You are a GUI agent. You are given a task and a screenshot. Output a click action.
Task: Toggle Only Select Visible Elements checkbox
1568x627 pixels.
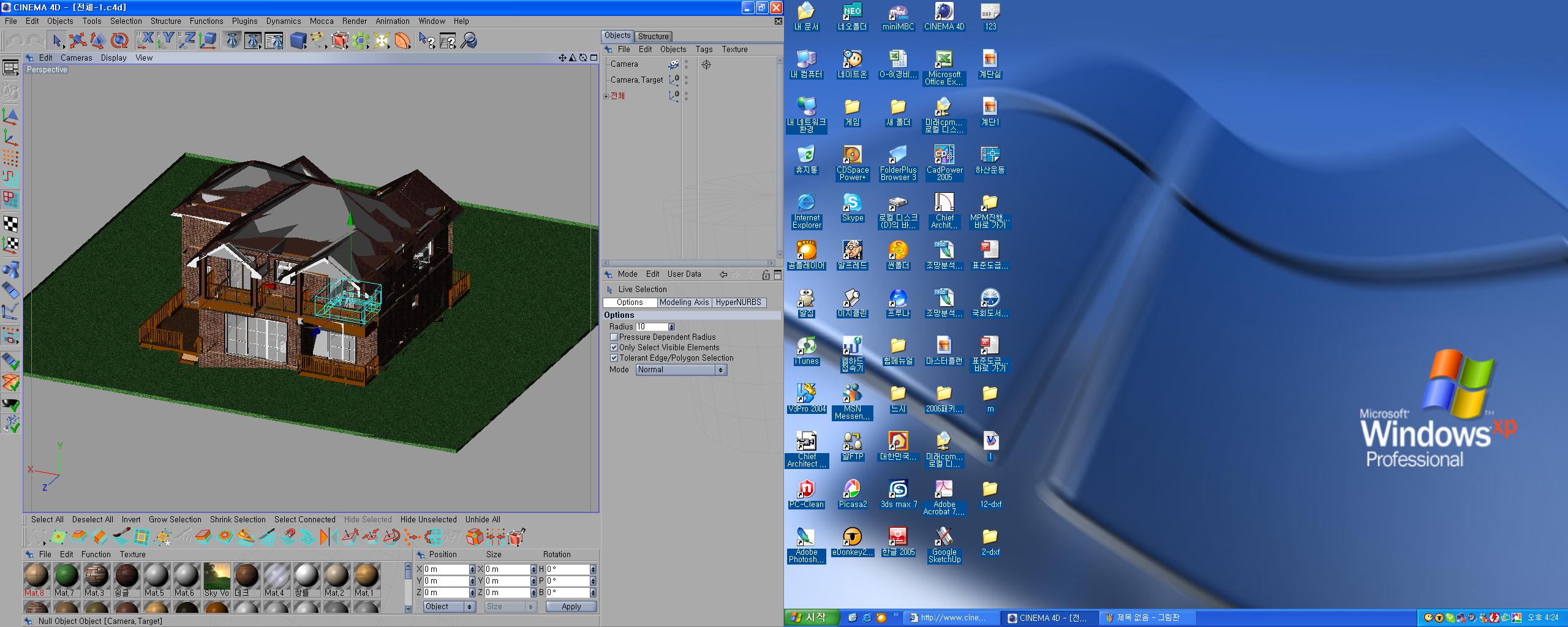coord(614,348)
